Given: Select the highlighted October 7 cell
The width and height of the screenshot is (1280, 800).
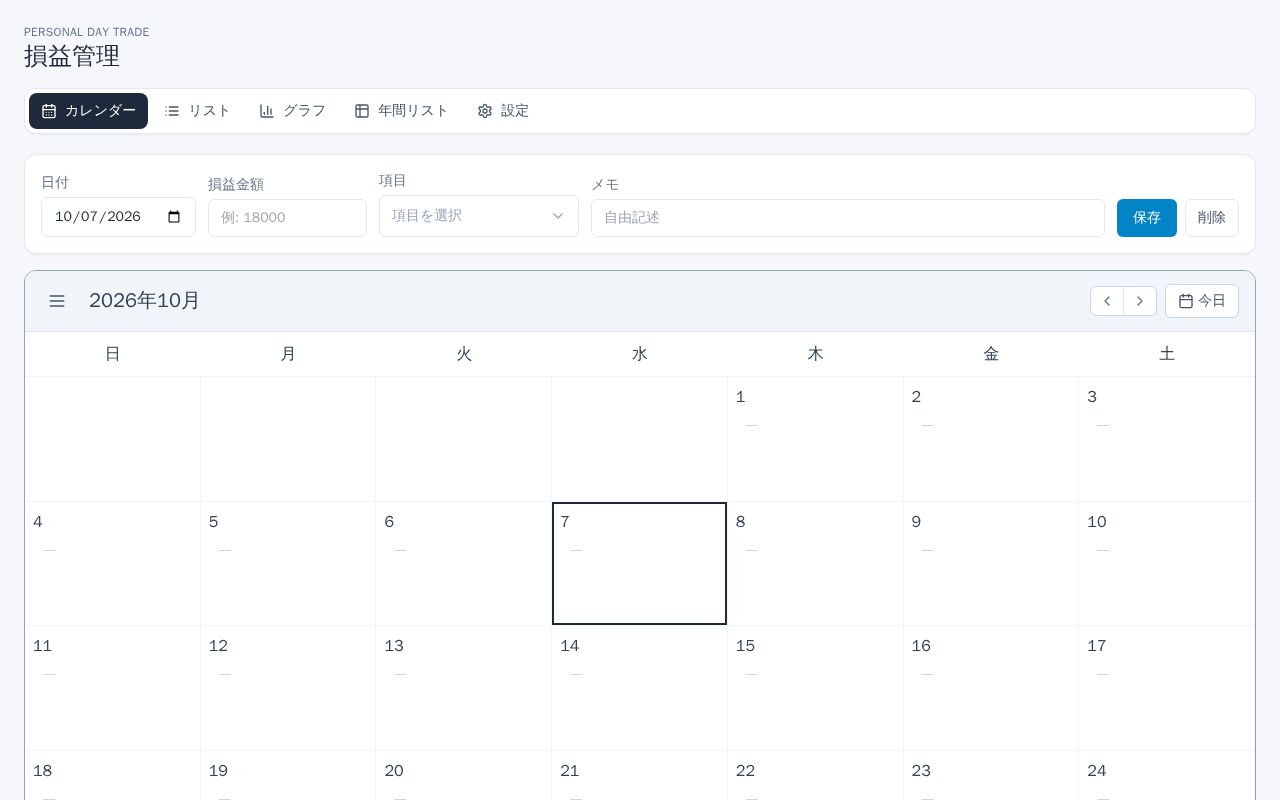Looking at the screenshot, I should [x=640, y=564].
